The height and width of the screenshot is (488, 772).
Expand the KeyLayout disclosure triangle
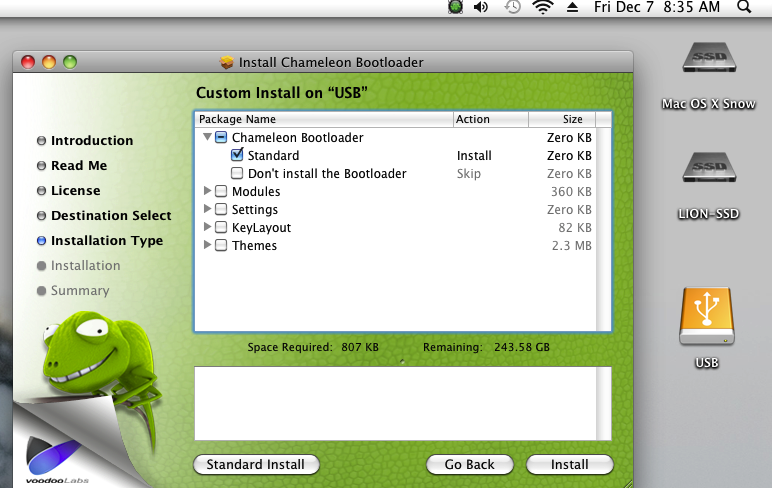tap(207, 227)
